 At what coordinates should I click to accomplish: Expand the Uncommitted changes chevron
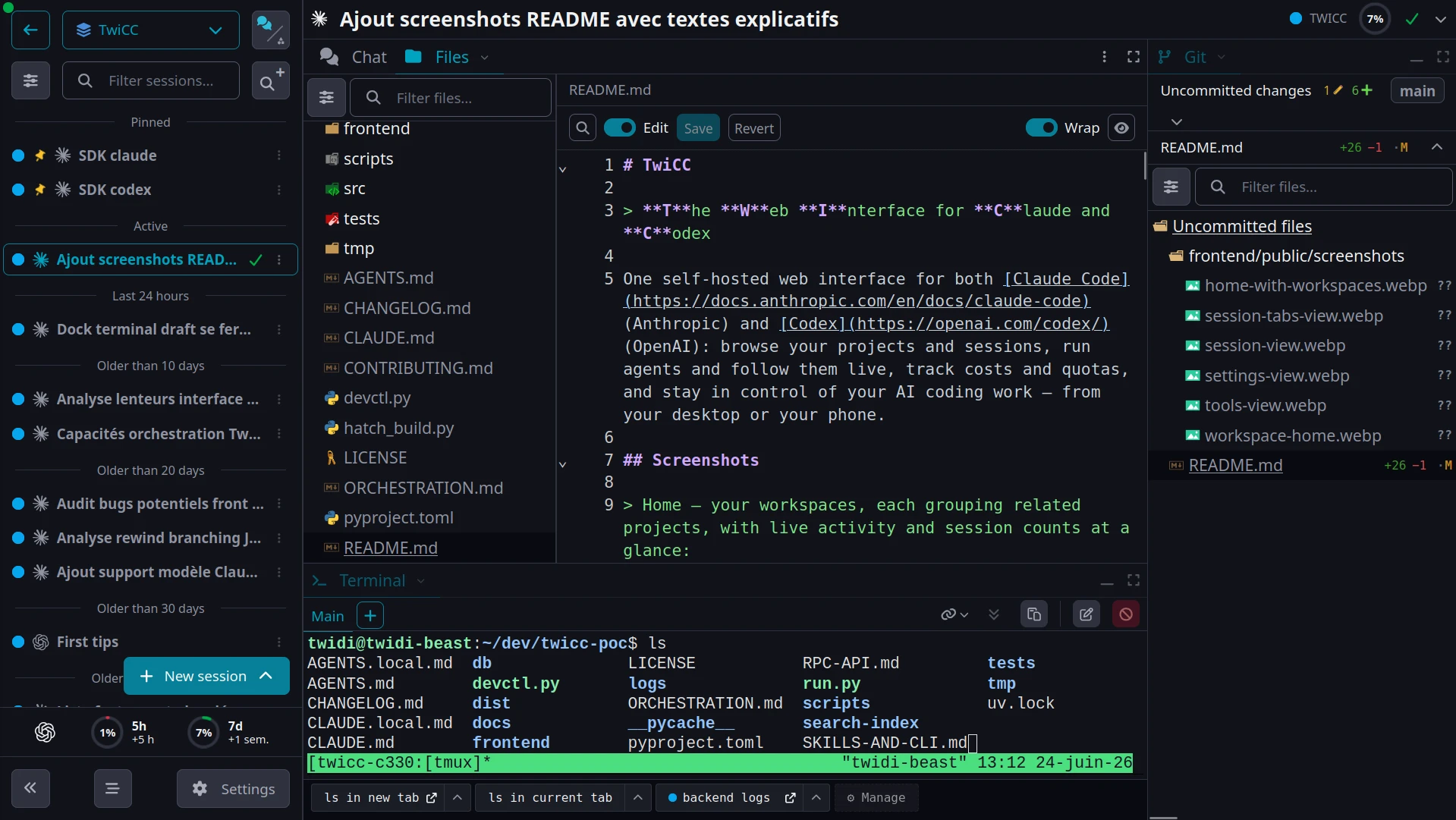[x=1177, y=121]
